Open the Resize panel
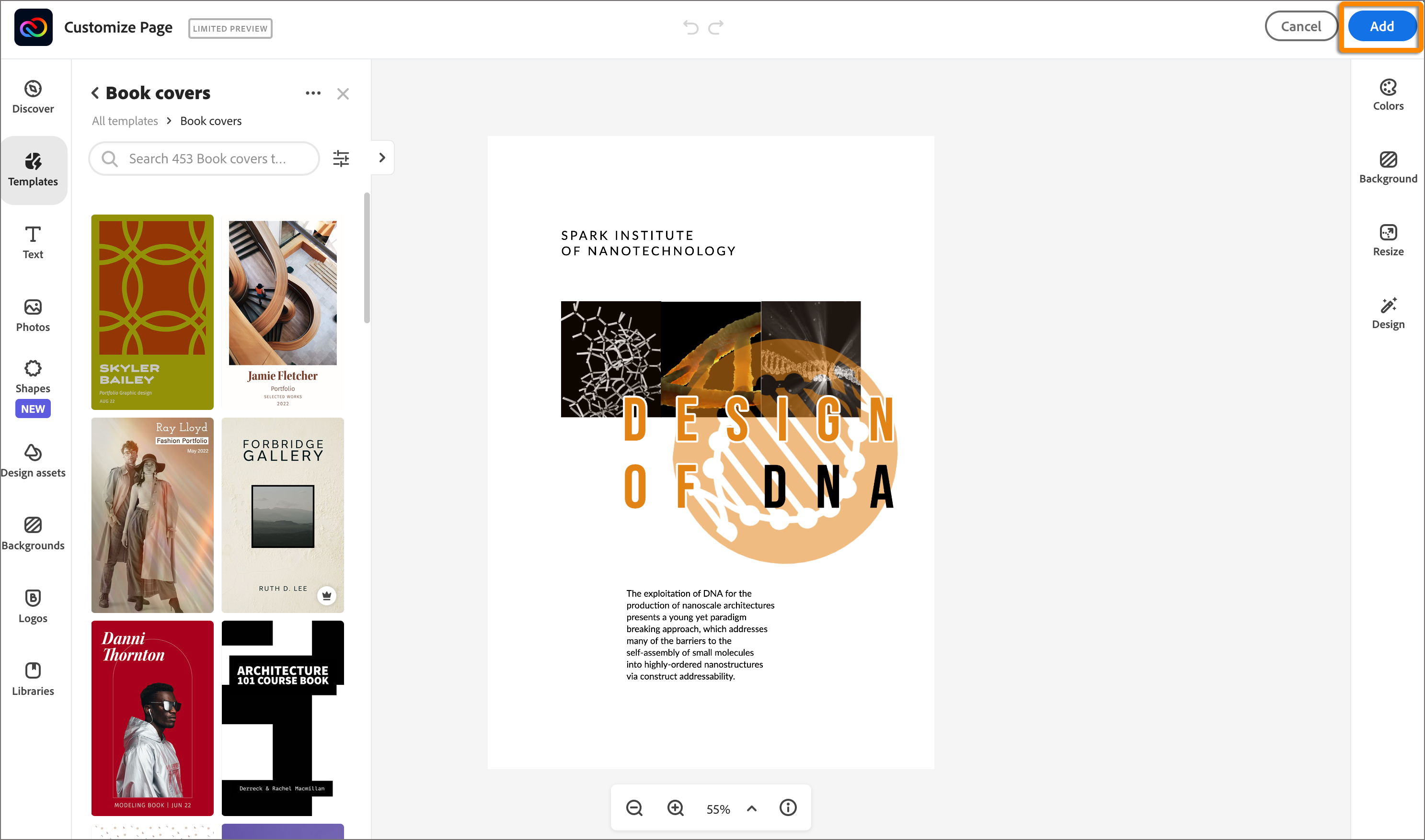 pyautogui.click(x=1388, y=239)
